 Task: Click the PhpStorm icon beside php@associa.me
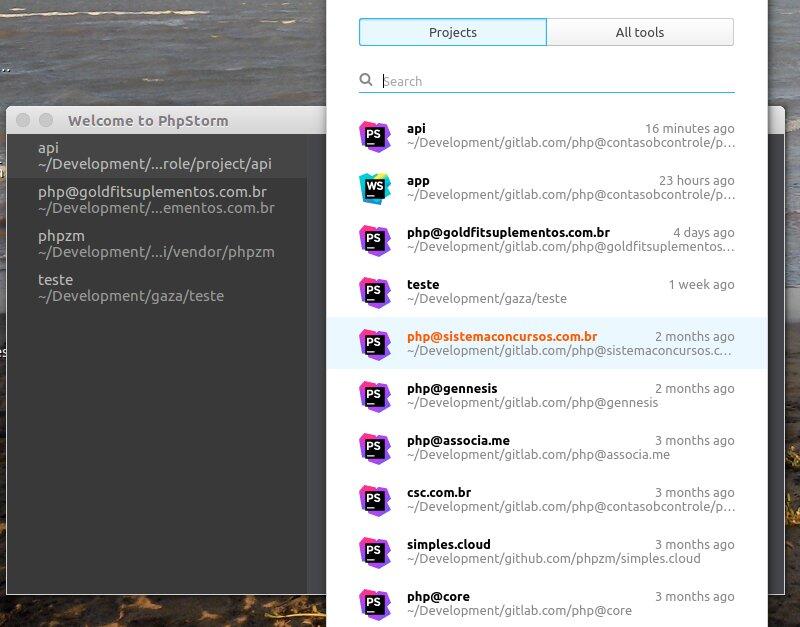pos(375,448)
